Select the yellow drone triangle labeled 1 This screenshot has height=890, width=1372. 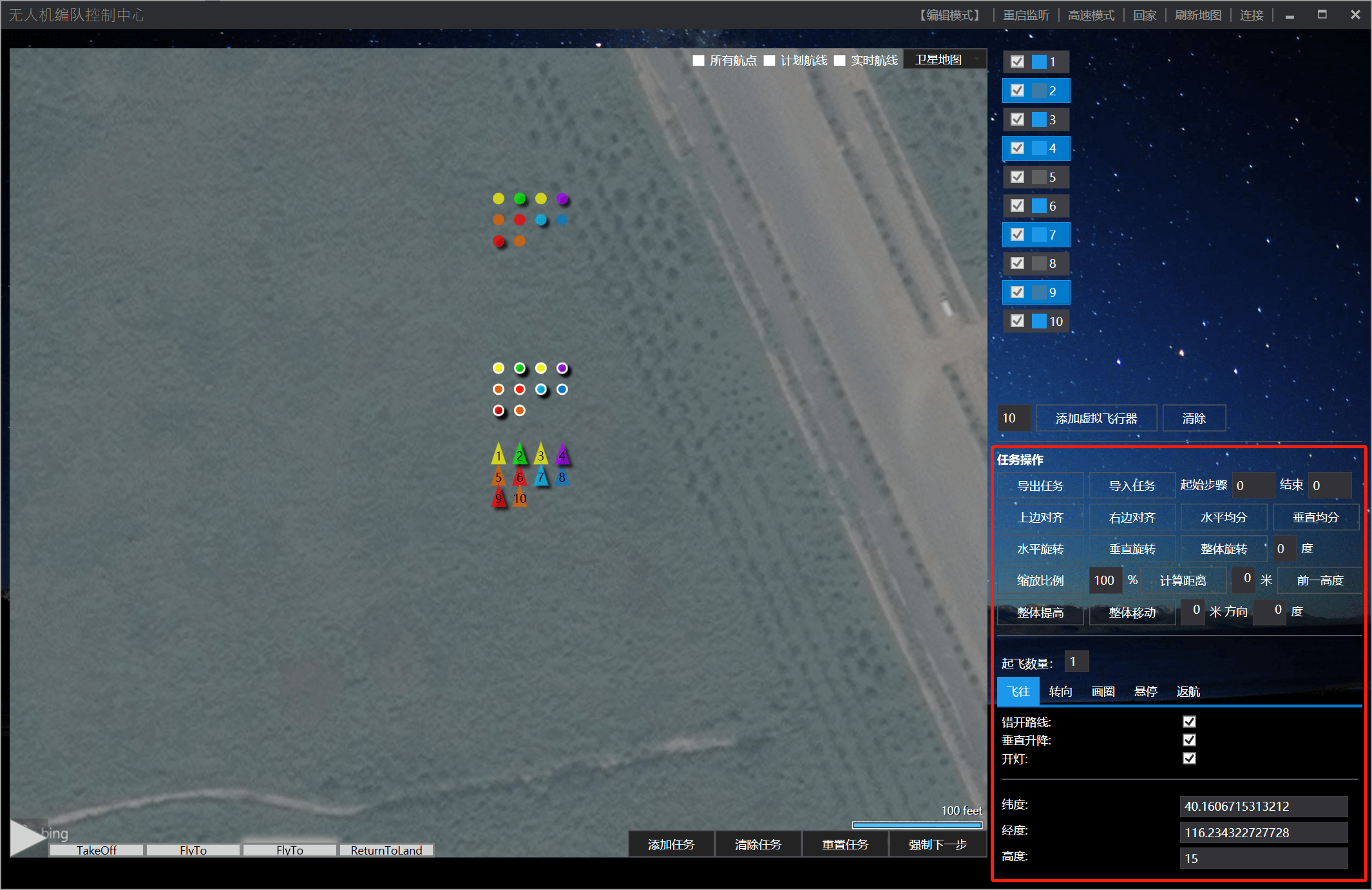coord(498,455)
